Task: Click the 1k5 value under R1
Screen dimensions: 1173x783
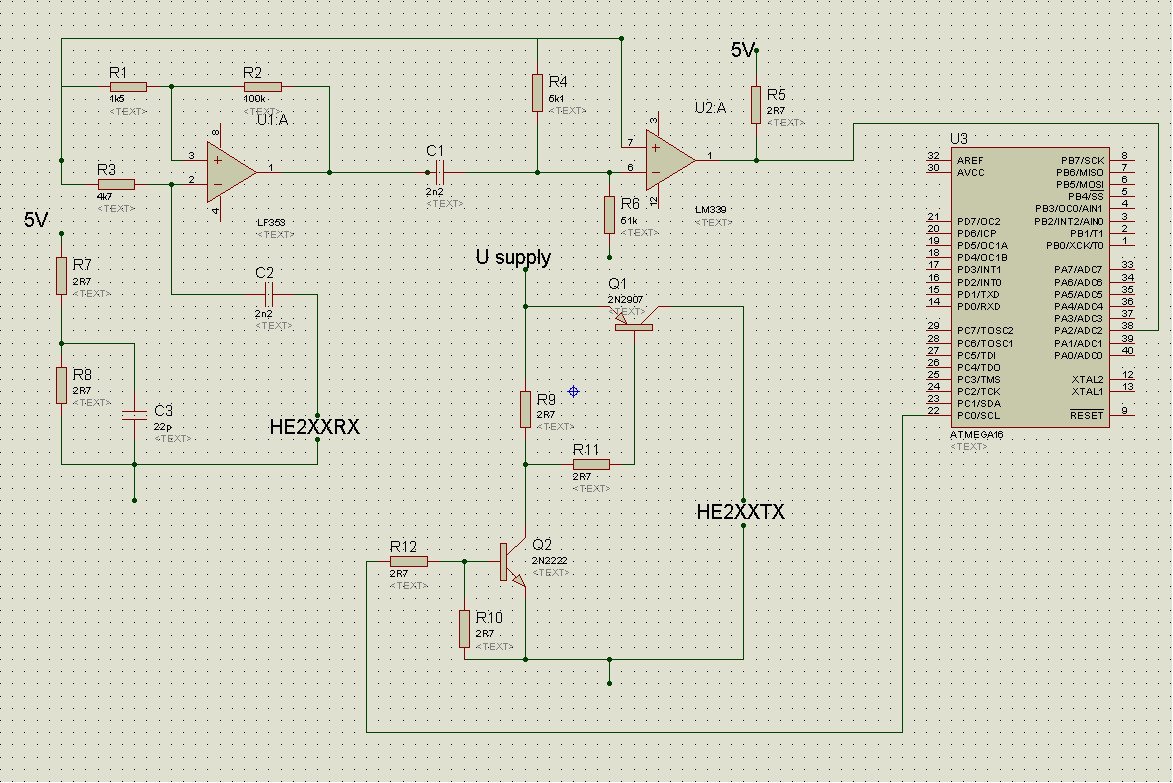Action: 117,99
